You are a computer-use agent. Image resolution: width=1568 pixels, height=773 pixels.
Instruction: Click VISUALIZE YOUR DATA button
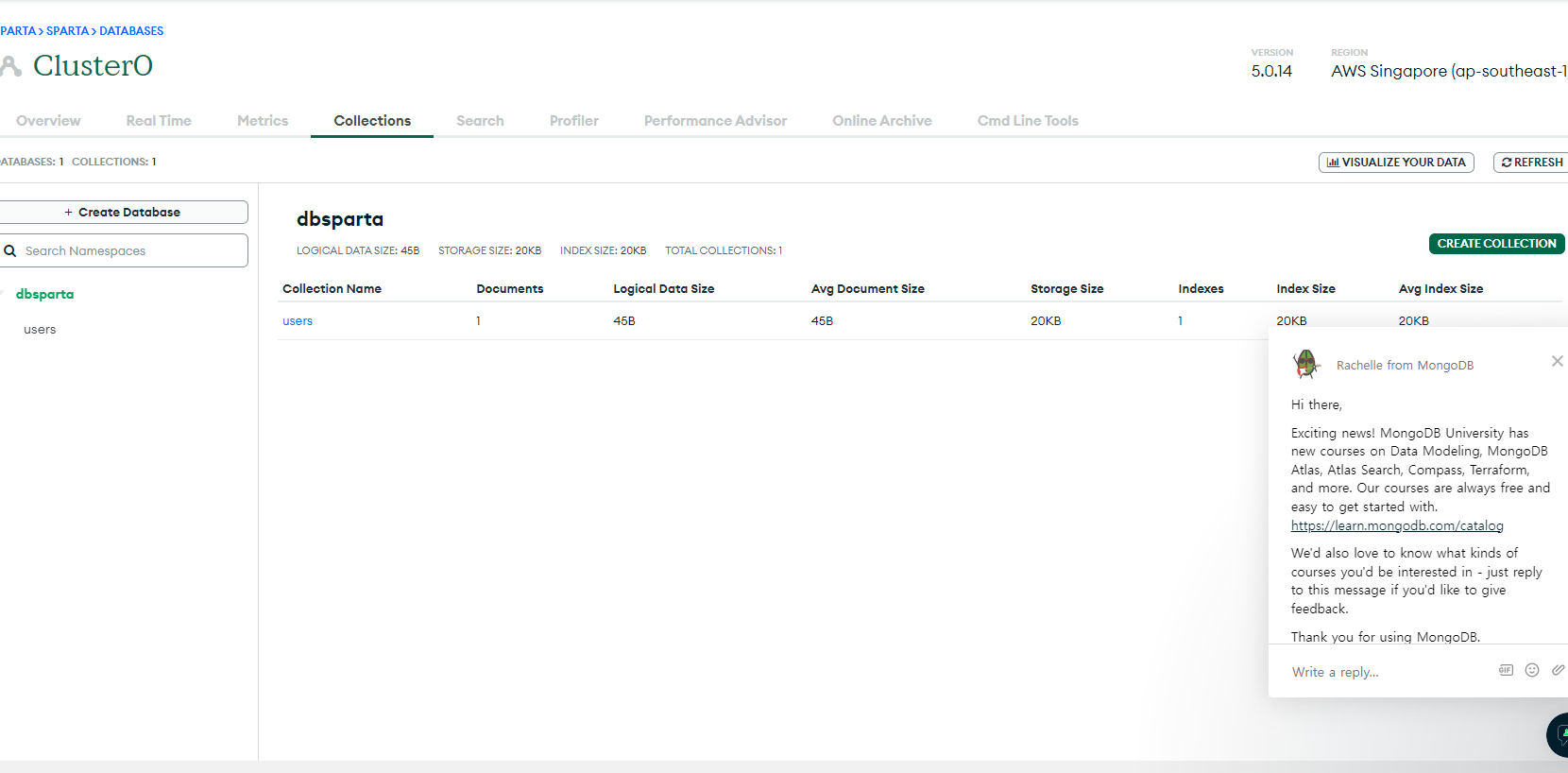coord(1396,163)
